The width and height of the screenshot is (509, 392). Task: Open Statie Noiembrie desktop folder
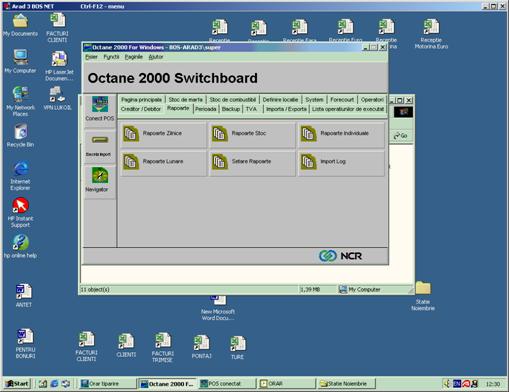[423, 296]
